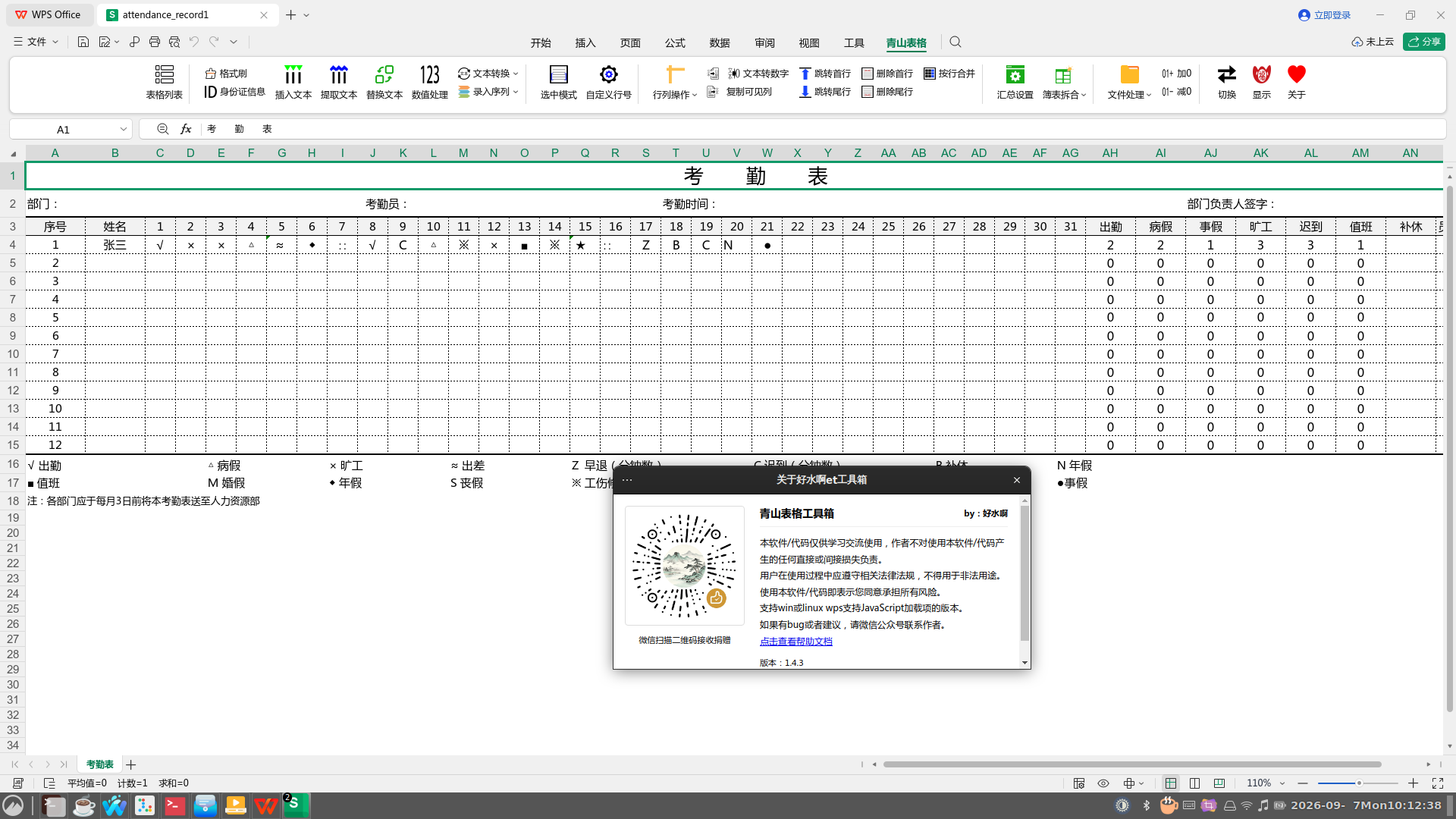Open the search magnifier in ribbon tabs

point(955,42)
